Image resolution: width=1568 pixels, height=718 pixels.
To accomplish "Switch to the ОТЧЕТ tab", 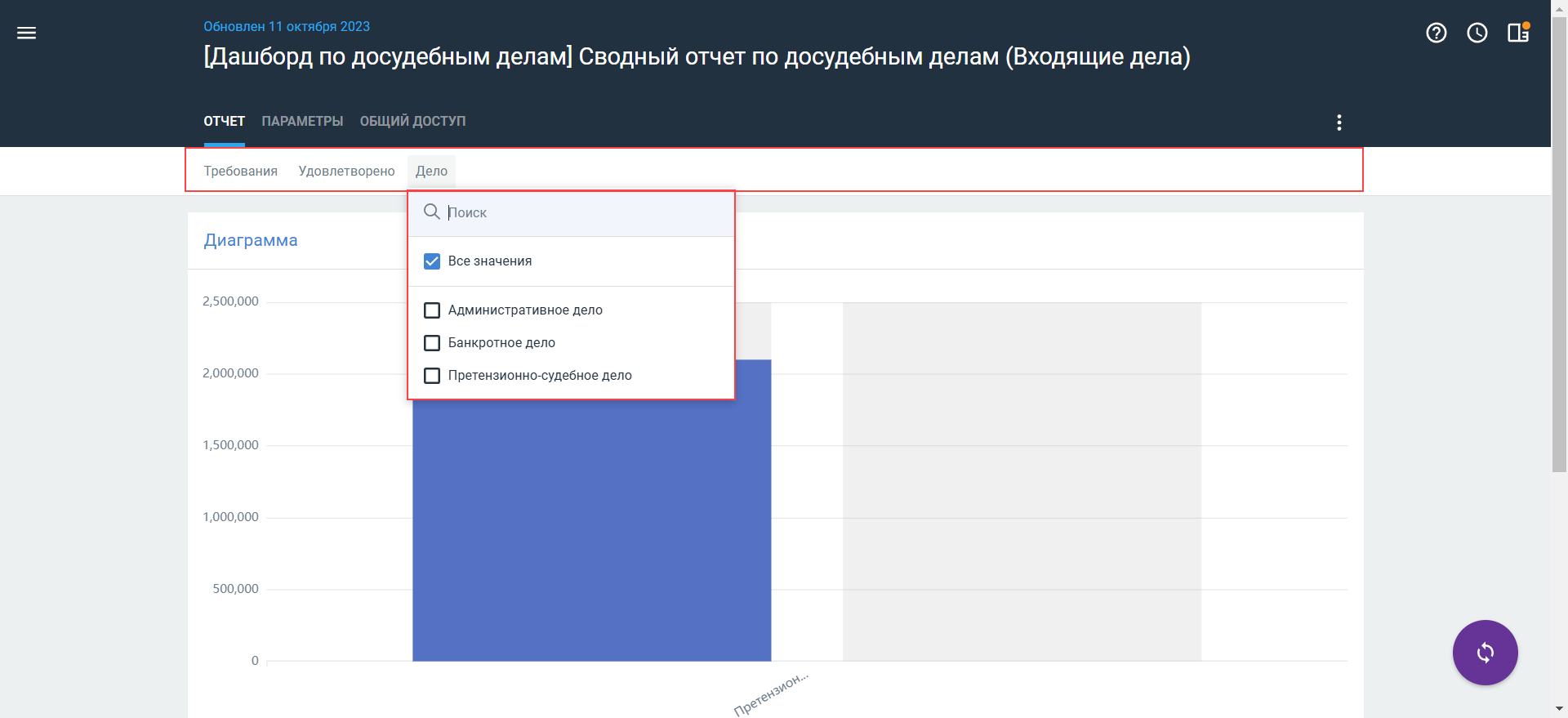I will [x=225, y=121].
